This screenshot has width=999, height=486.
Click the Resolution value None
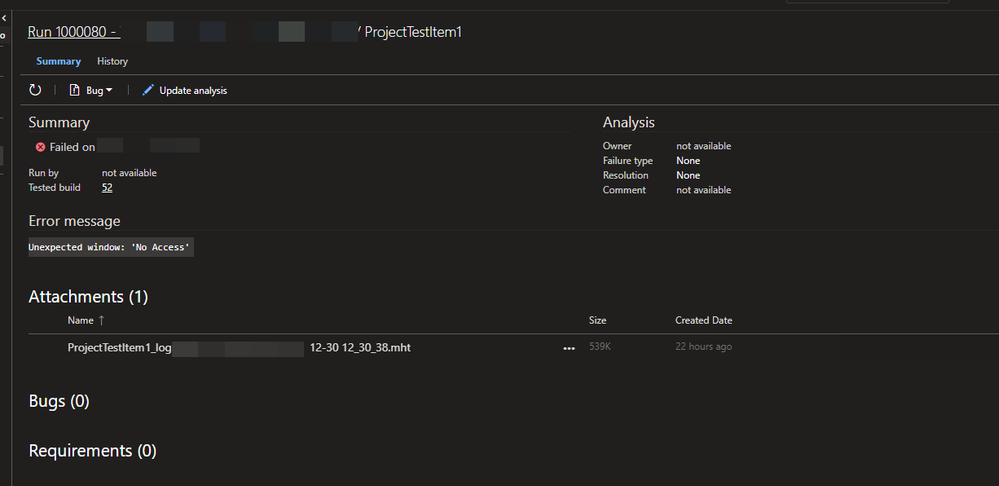tap(687, 175)
